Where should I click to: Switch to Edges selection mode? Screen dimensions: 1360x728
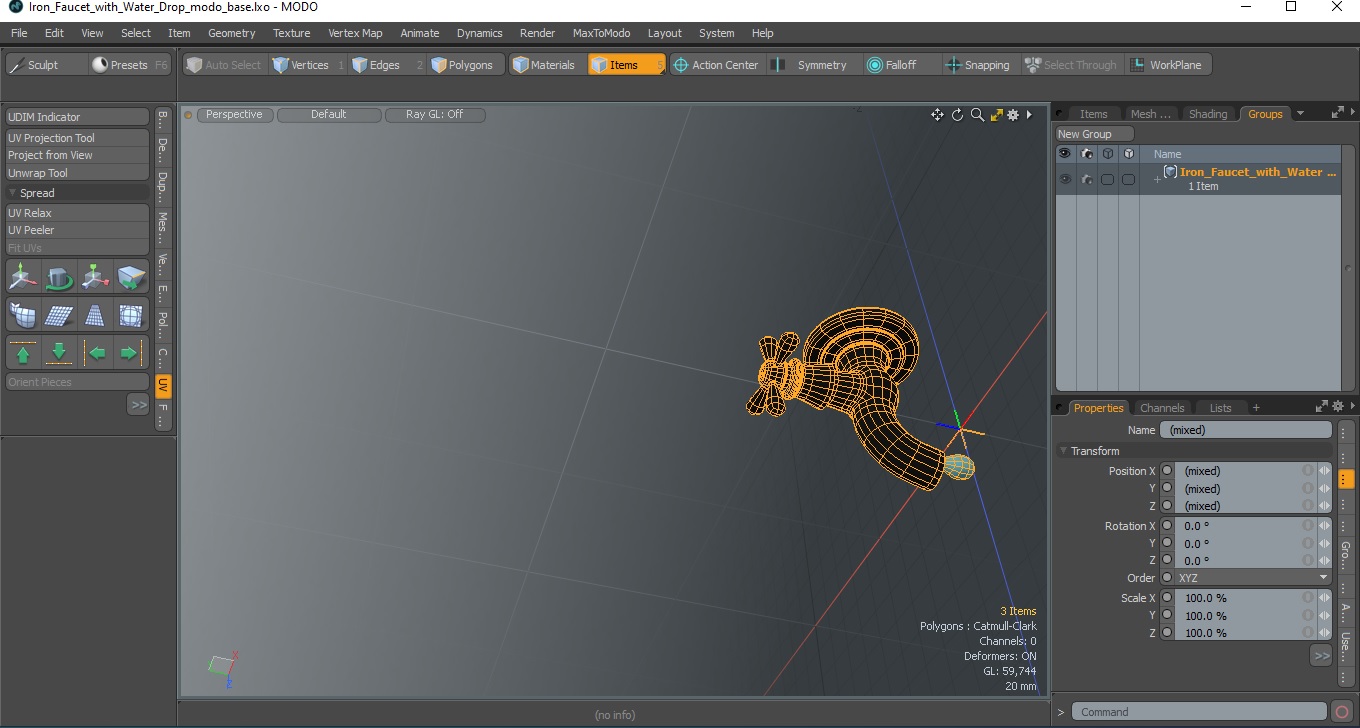387,65
